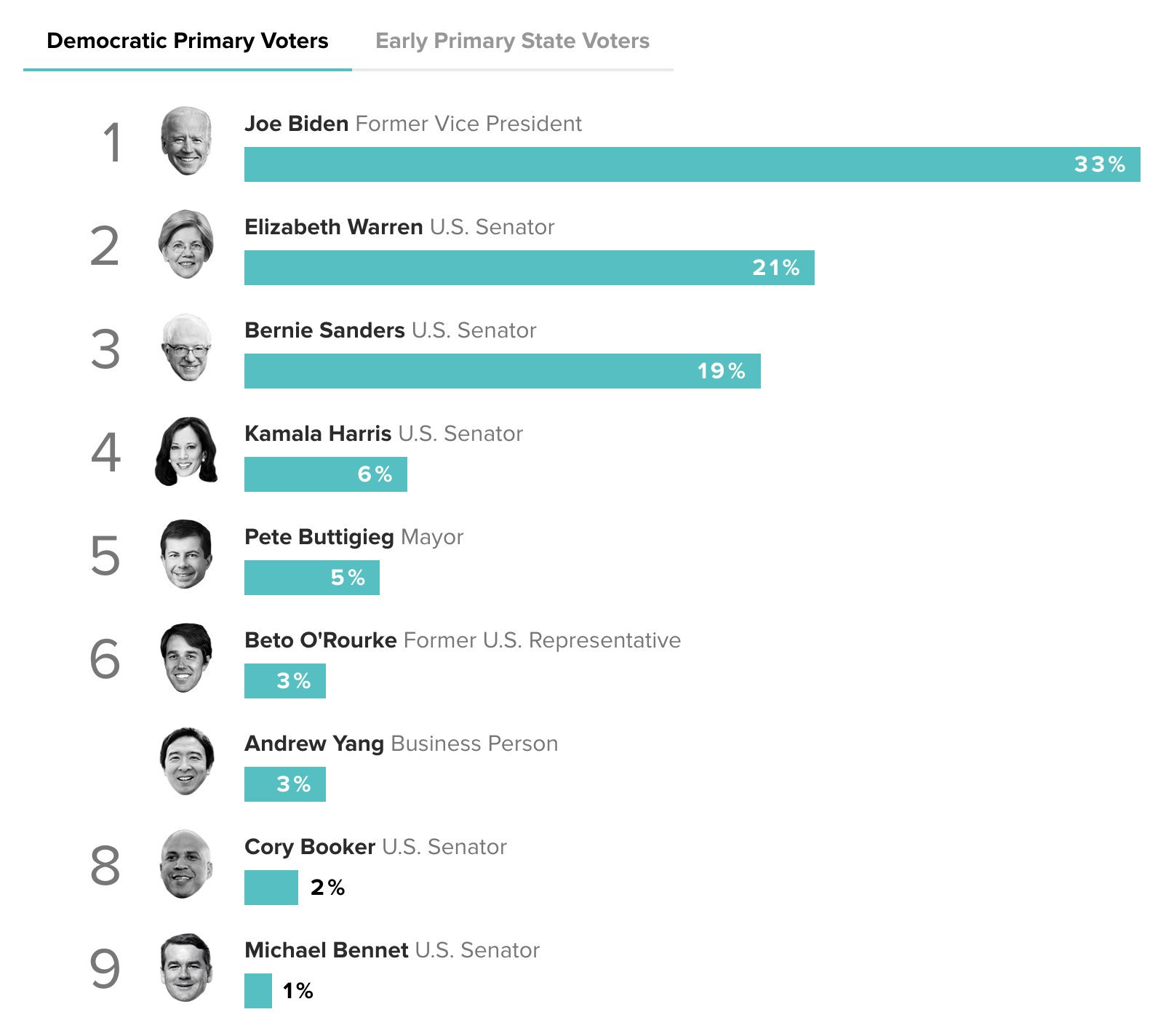Click Joe Biden's headshot photo
1174x1036 pixels.
pyautogui.click(x=186, y=141)
